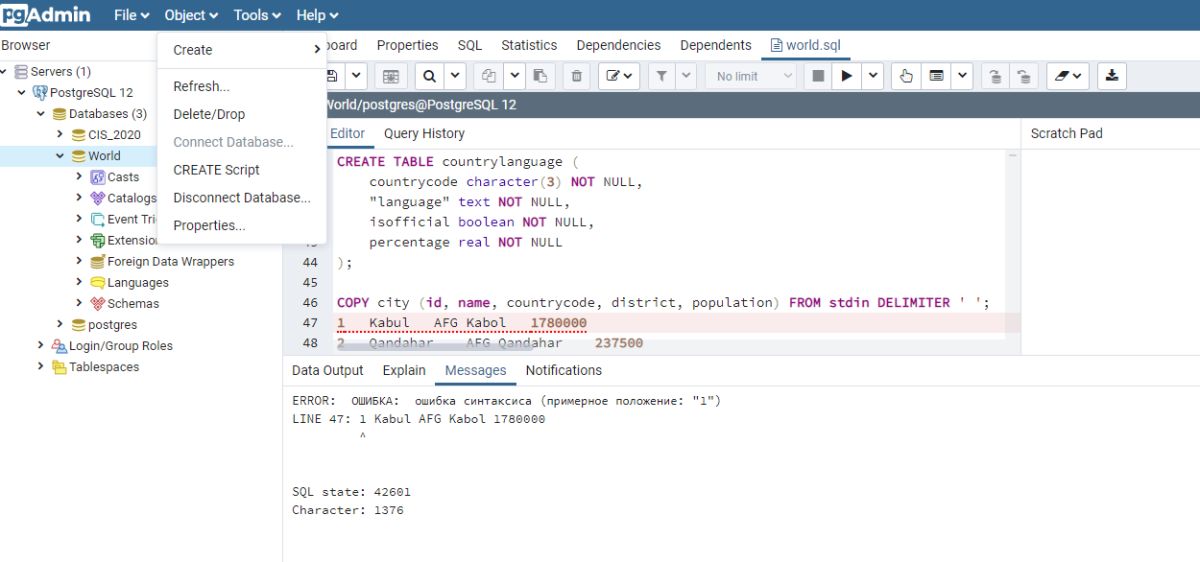Switch to the Properties tab
This screenshot has height=562, width=1200.
click(x=407, y=45)
